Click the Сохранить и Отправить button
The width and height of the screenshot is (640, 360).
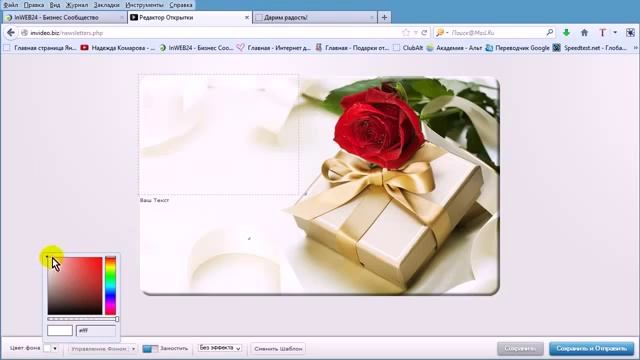[591, 349]
